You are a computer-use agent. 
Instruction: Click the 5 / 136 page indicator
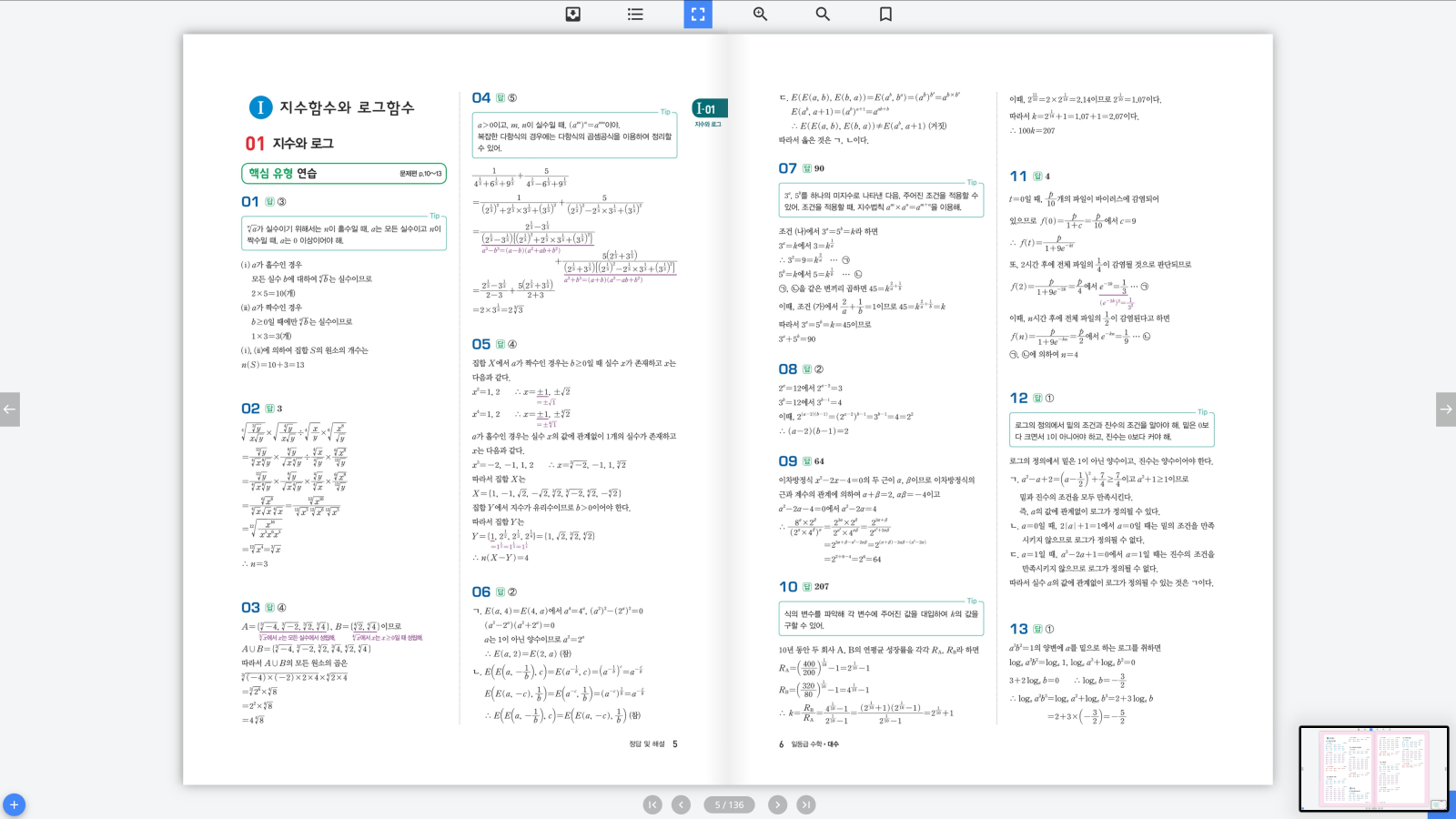tap(729, 804)
